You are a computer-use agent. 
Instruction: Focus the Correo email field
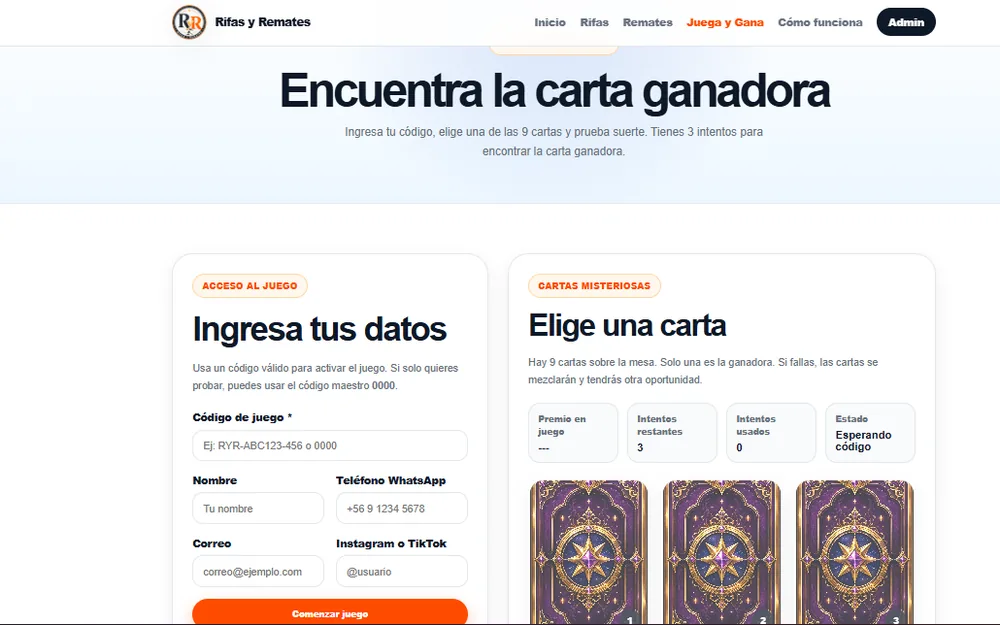(x=258, y=571)
